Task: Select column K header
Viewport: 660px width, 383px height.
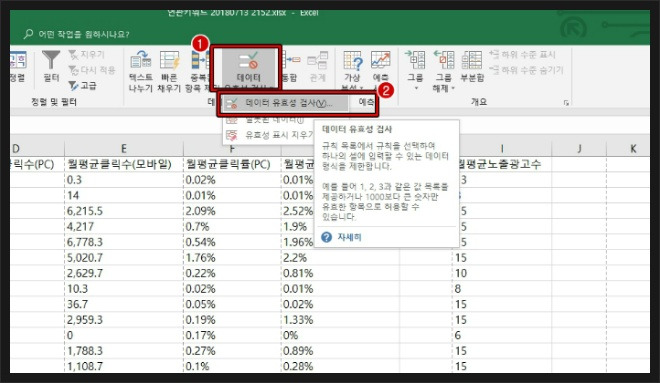Action: 628,149
